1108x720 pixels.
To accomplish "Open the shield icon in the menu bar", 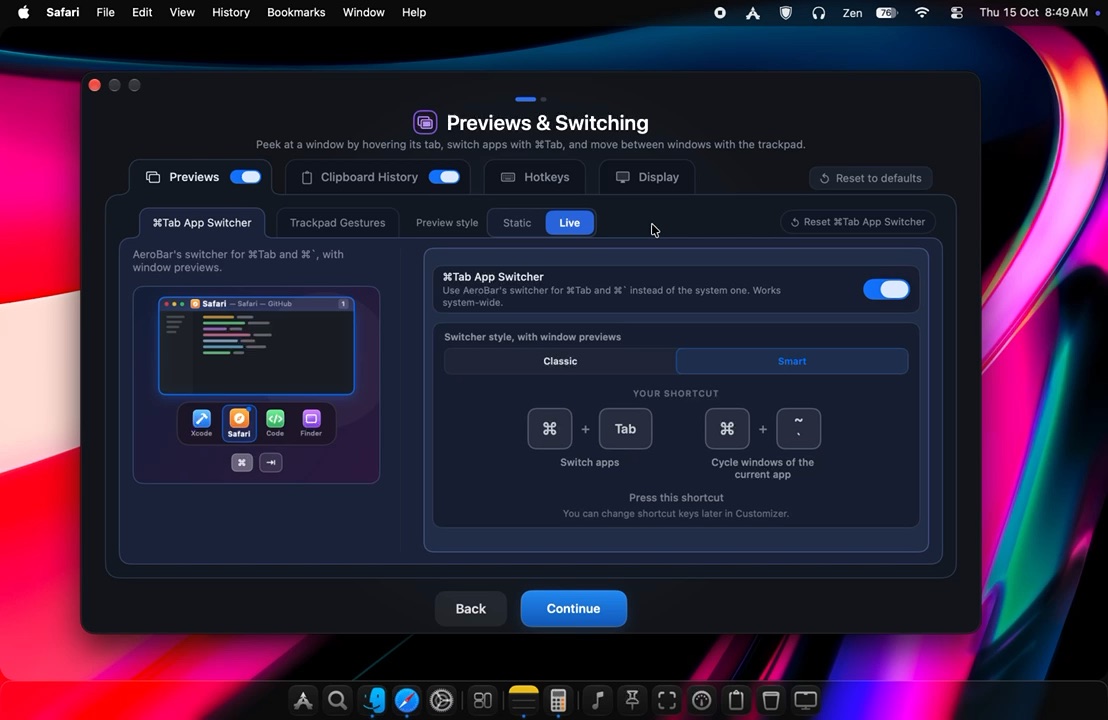I will point(786,13).
